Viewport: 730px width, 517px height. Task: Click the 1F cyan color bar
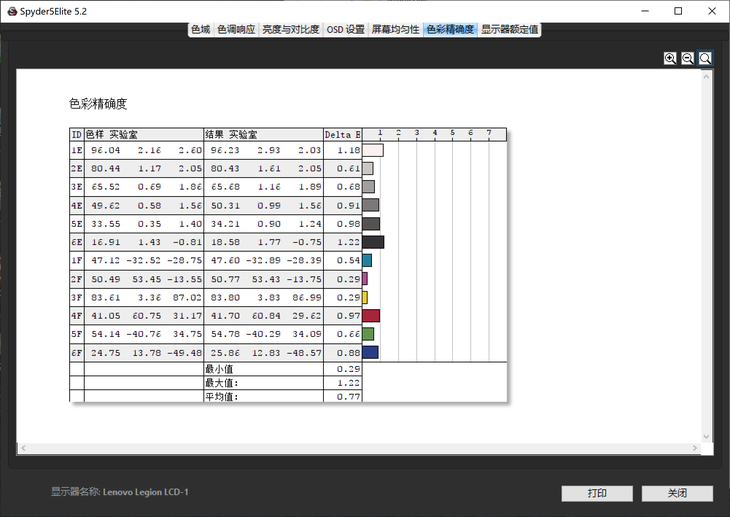pos(367,260)
